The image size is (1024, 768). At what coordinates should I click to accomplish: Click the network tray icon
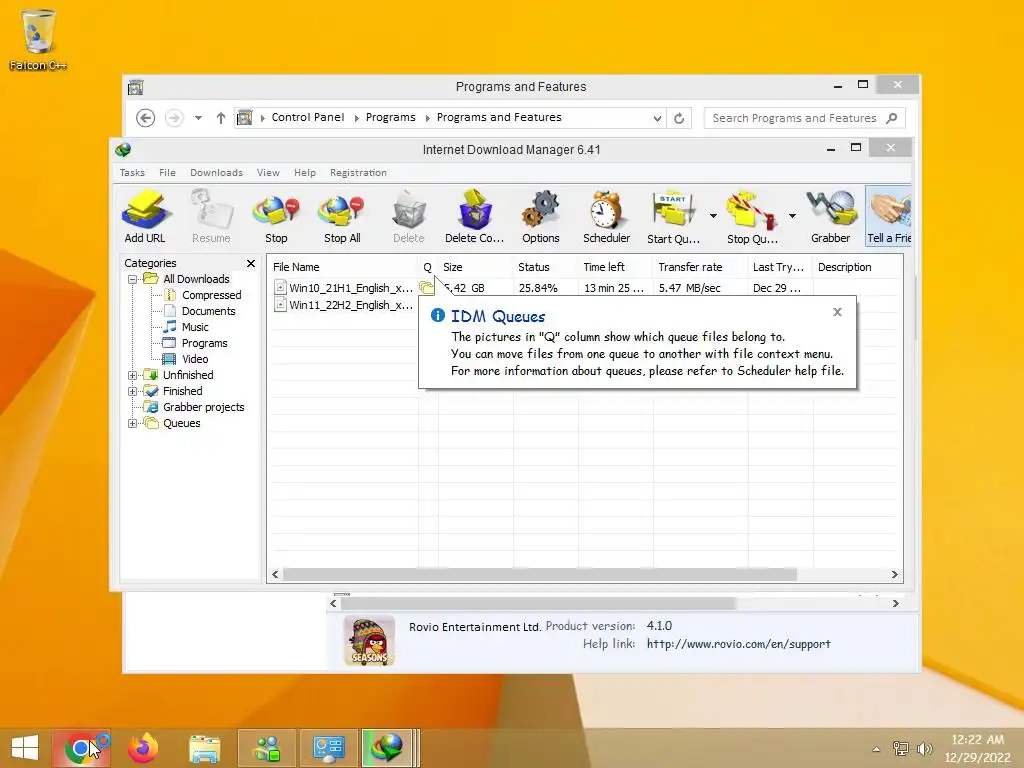(x=901, y=749)
